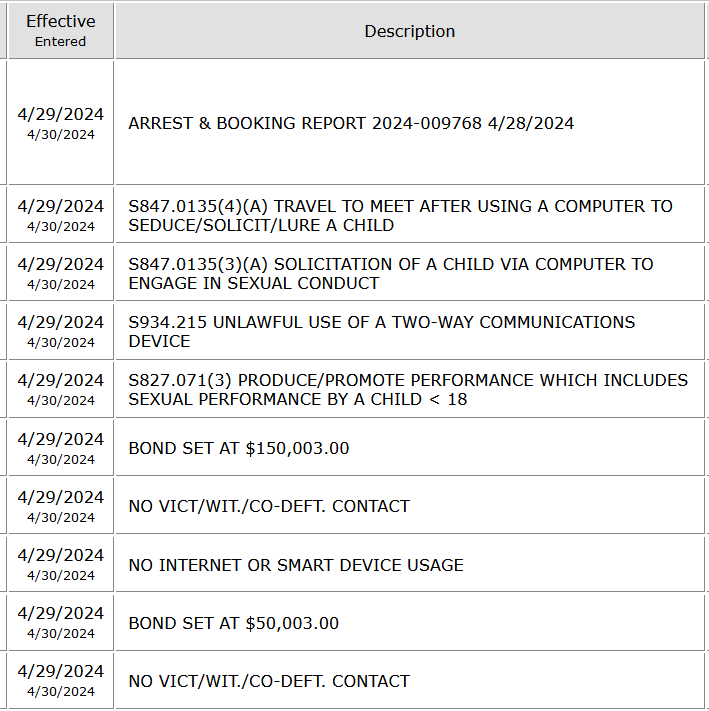Image resolution: width=709 pixels, height=711 pixels.
Task: Click the "Description" column header
Action: pos(409,31)
